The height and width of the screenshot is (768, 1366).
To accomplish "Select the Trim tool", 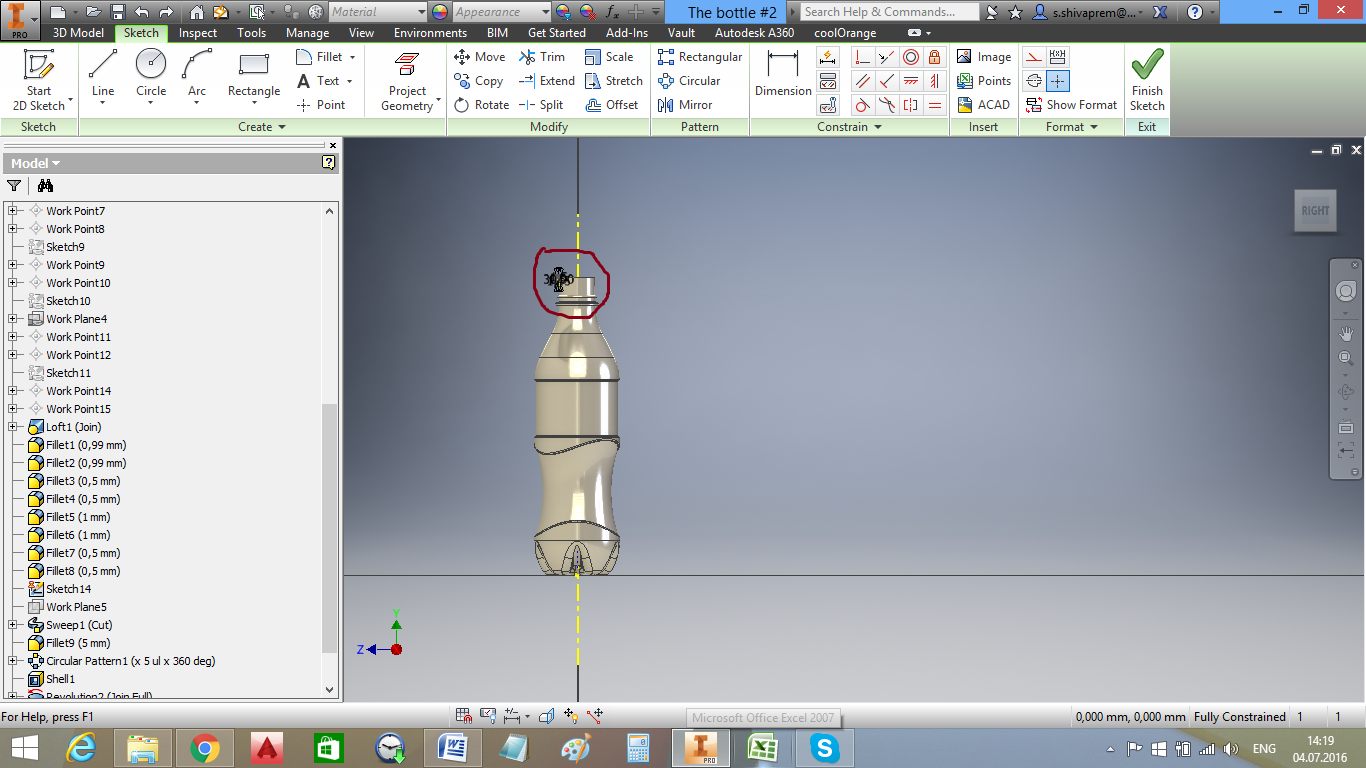I will tap(541, 57).
